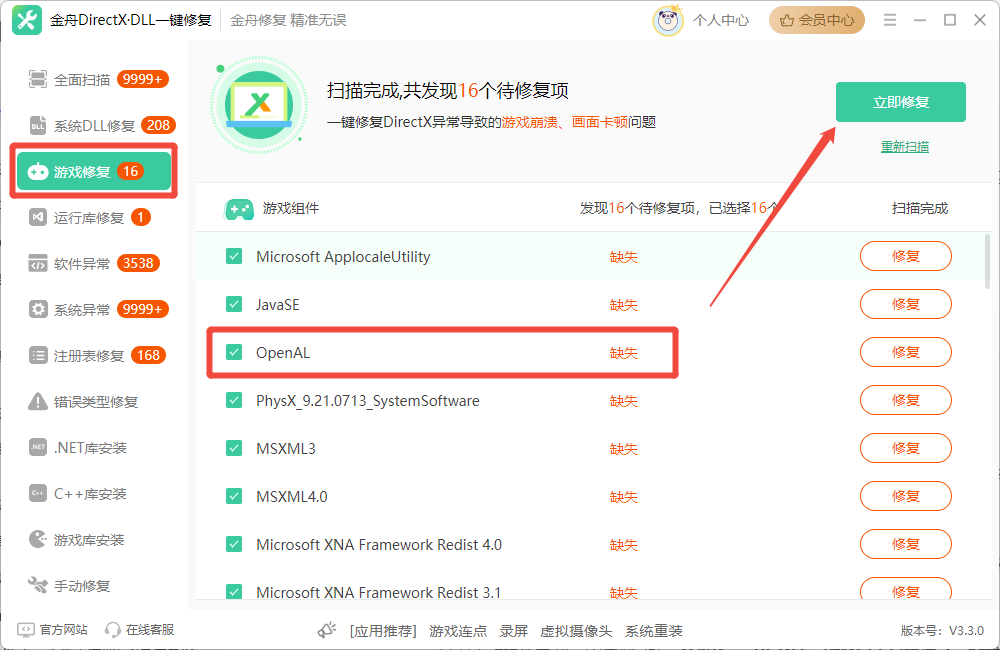Click the 208 badge on 系统DLL修复
The image size is (1000, 650).
(158, 125)
